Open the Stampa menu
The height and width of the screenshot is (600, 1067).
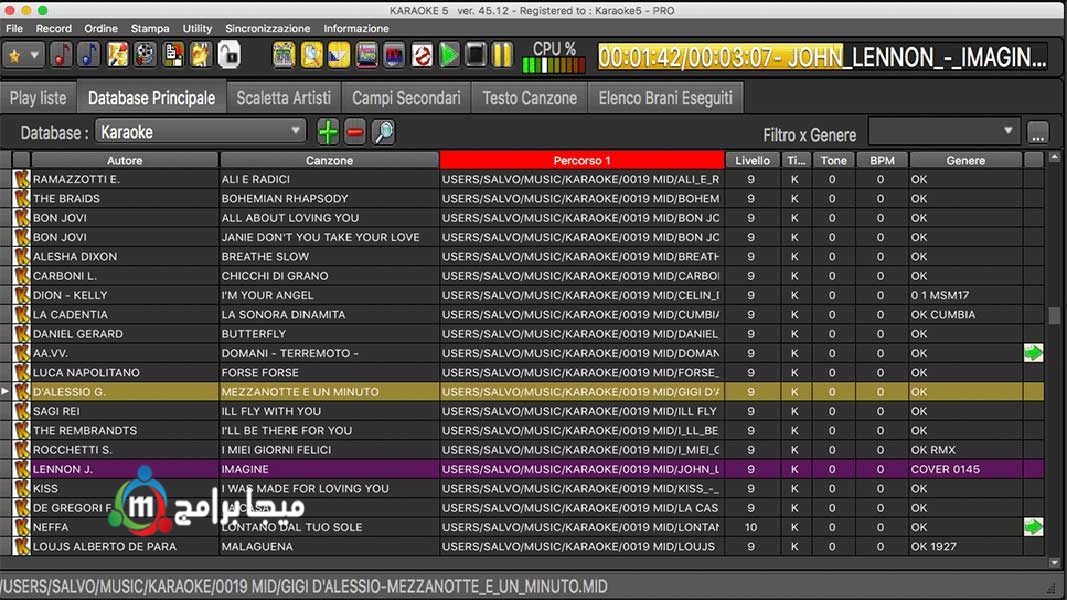click(x=150, y=29)
